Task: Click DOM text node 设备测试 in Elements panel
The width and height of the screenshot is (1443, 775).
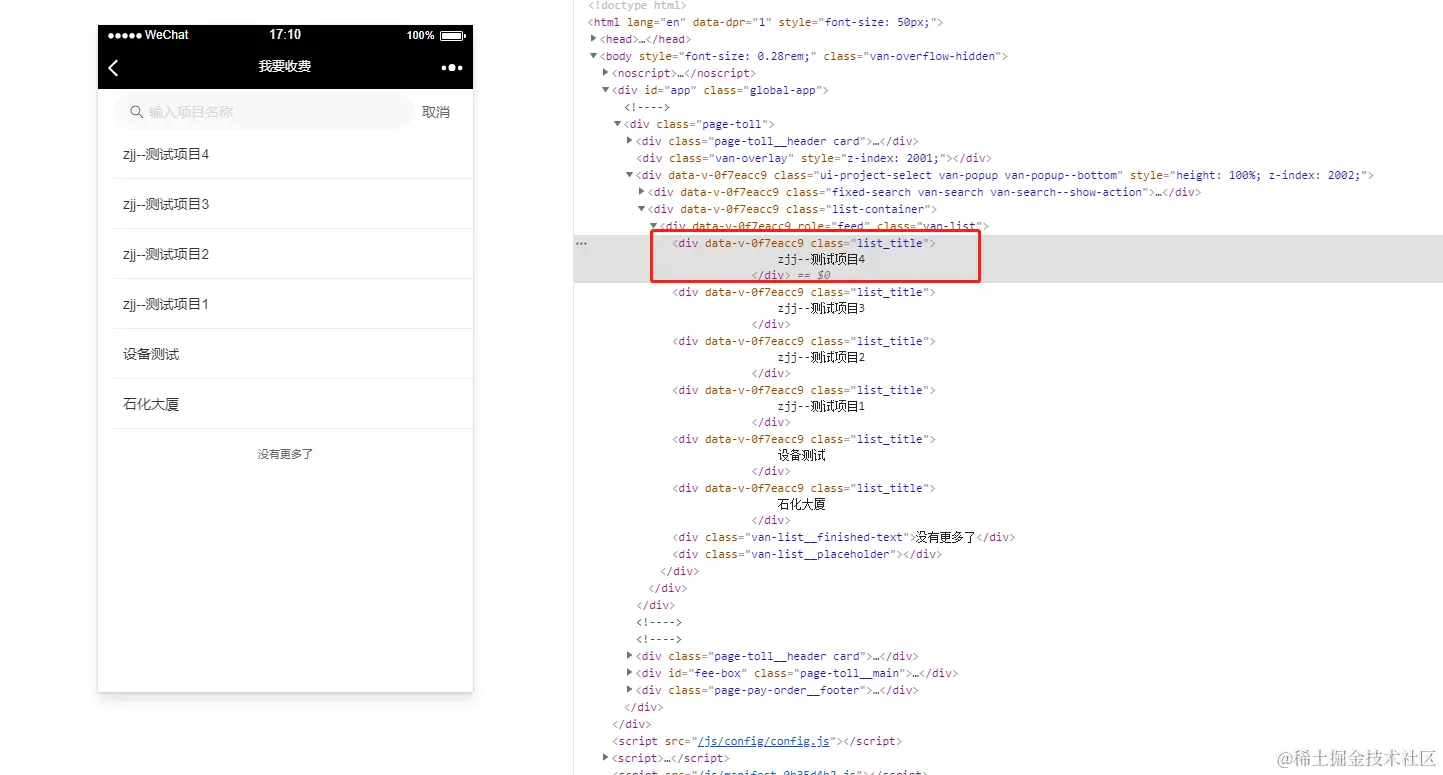Action: point(802,455)
